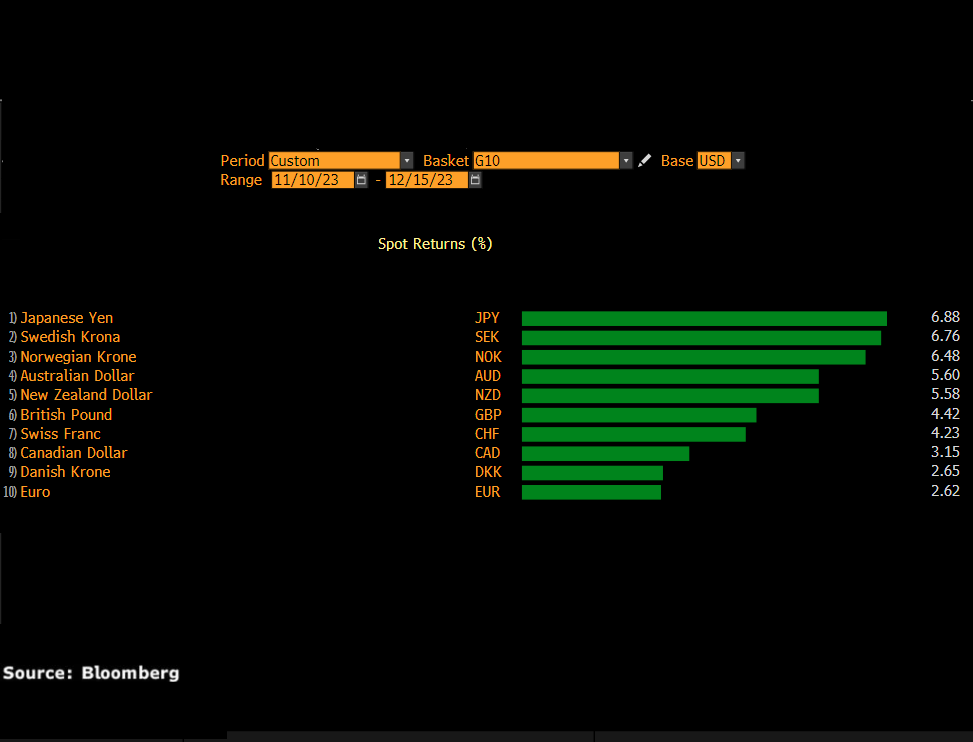973x742 pixels.
Task: Click the CHF ticker code
Action: point(487,434)
